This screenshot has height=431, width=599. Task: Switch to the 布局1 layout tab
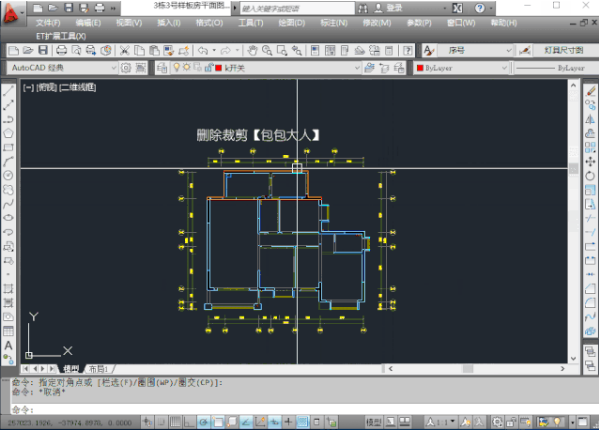98,369
